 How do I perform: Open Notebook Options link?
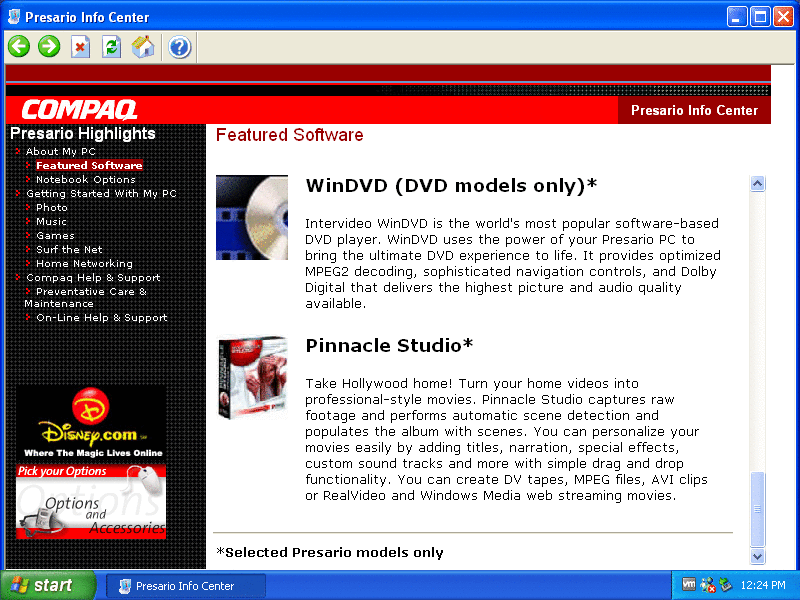coord(86,180)
